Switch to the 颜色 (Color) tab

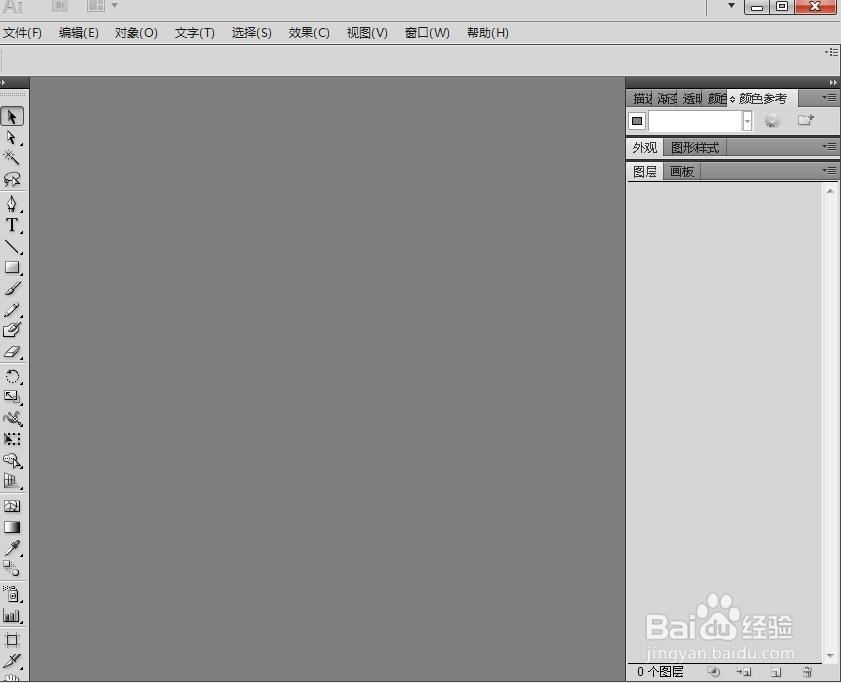point(717,98)
